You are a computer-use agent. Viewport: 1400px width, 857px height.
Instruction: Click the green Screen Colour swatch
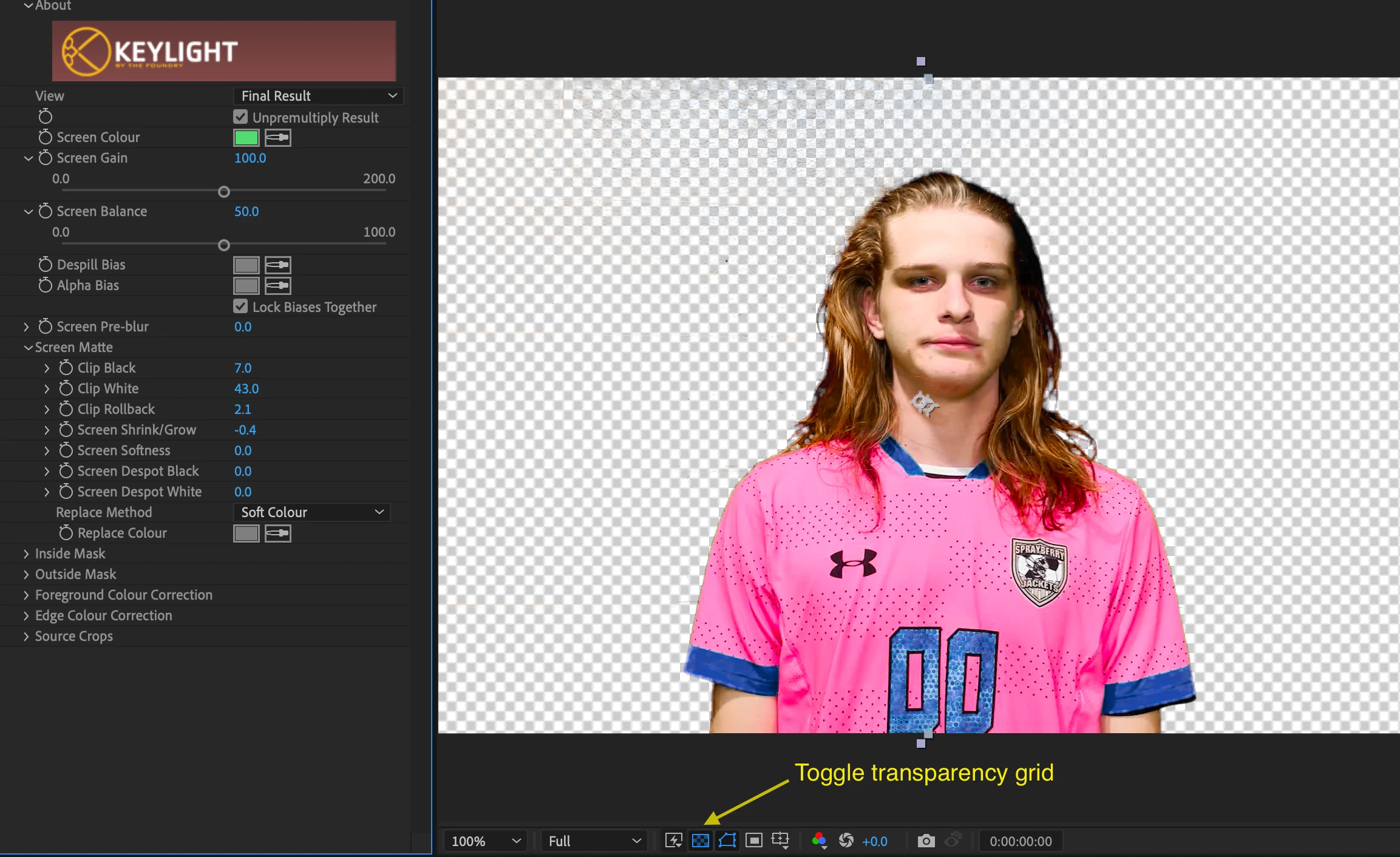(x=246, y=138)
